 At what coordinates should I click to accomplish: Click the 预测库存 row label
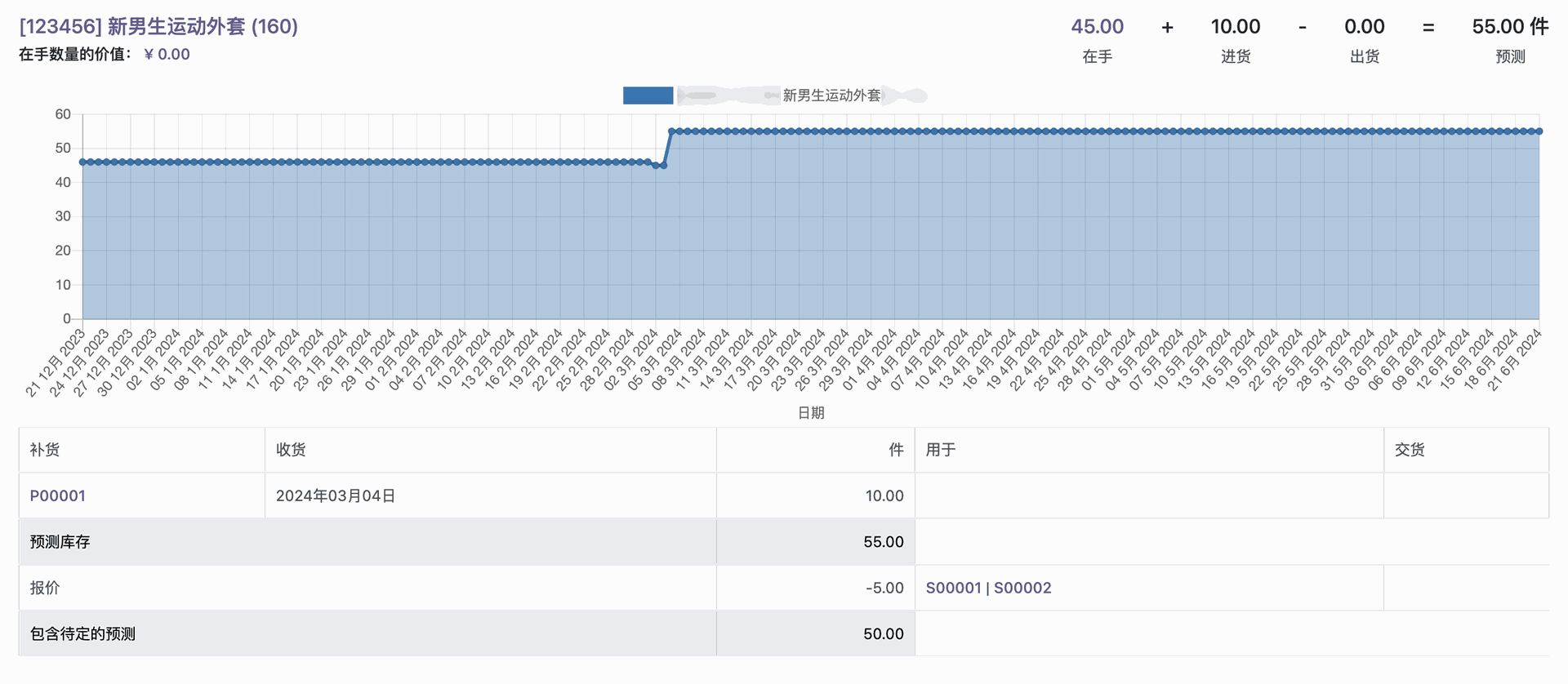click(60, 542)
